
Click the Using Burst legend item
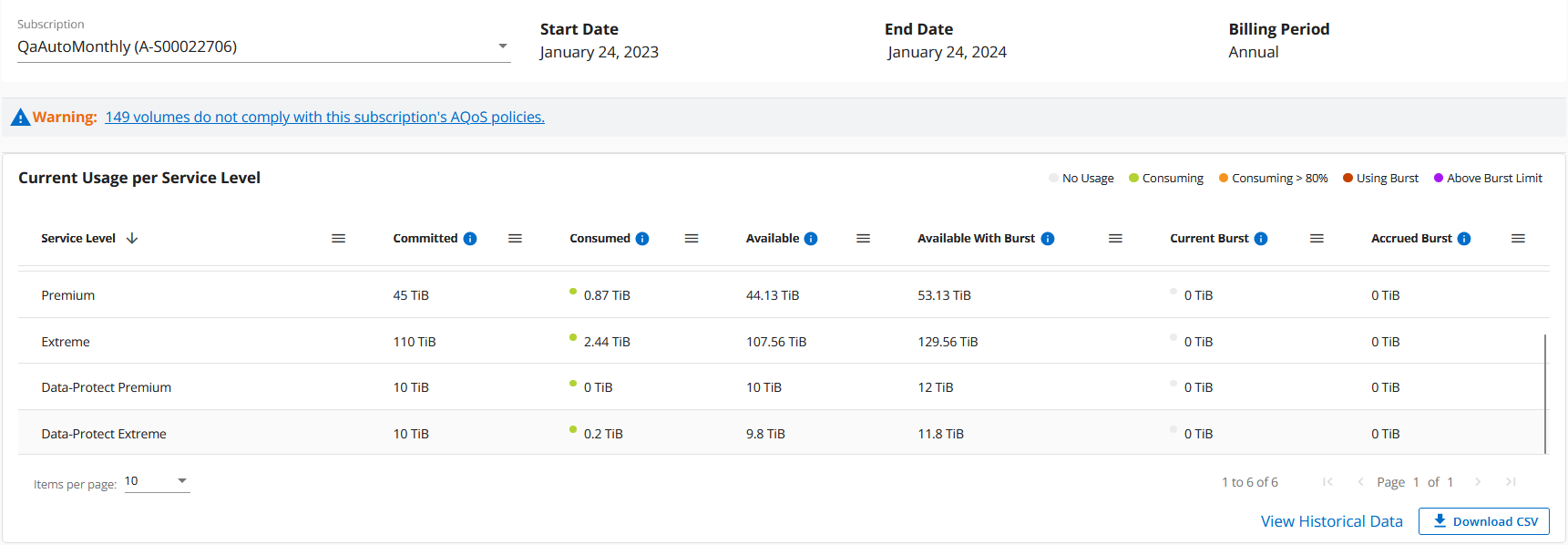click(1380, 179)
